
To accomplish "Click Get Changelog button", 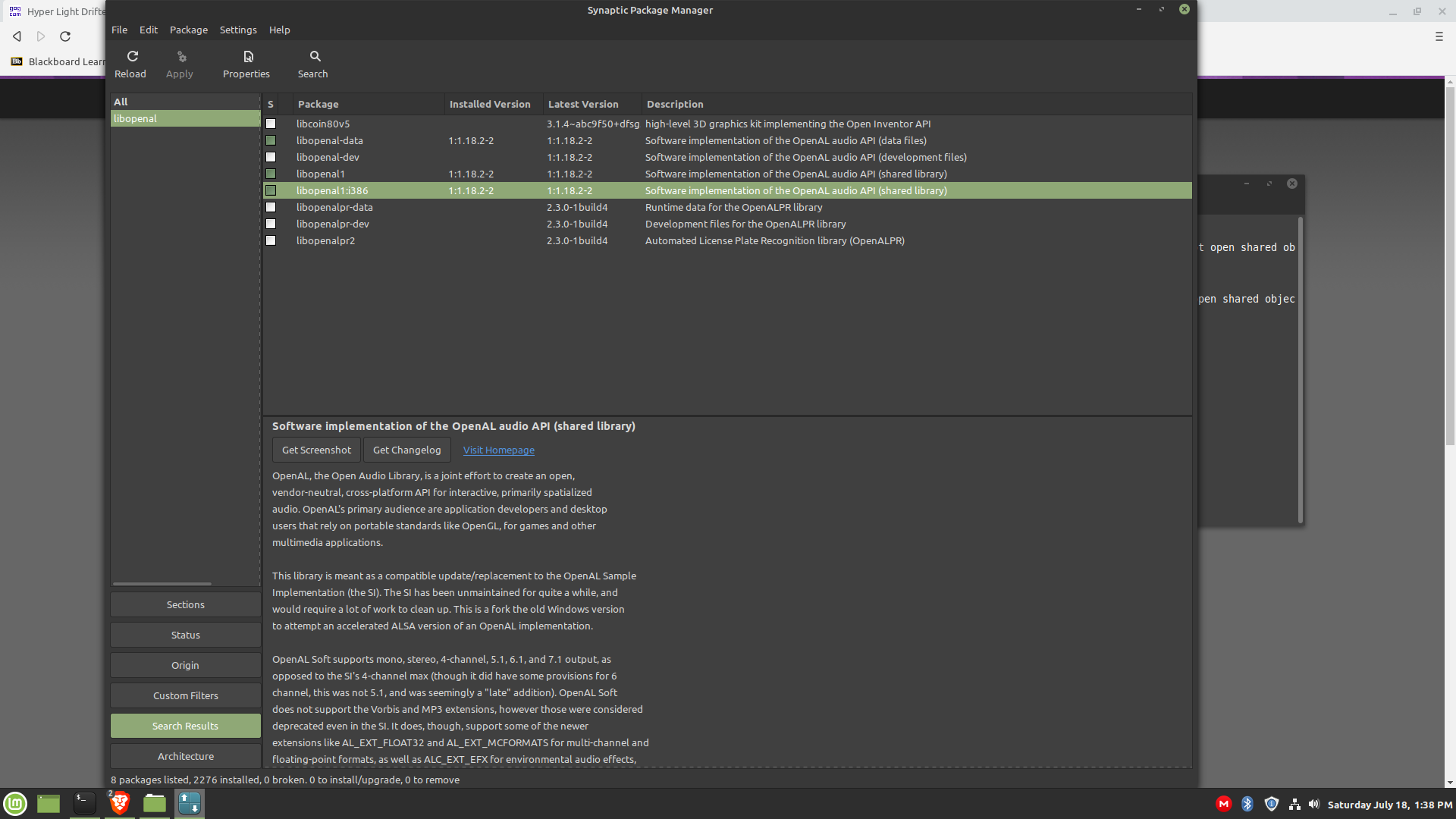I will click(406, 450).
